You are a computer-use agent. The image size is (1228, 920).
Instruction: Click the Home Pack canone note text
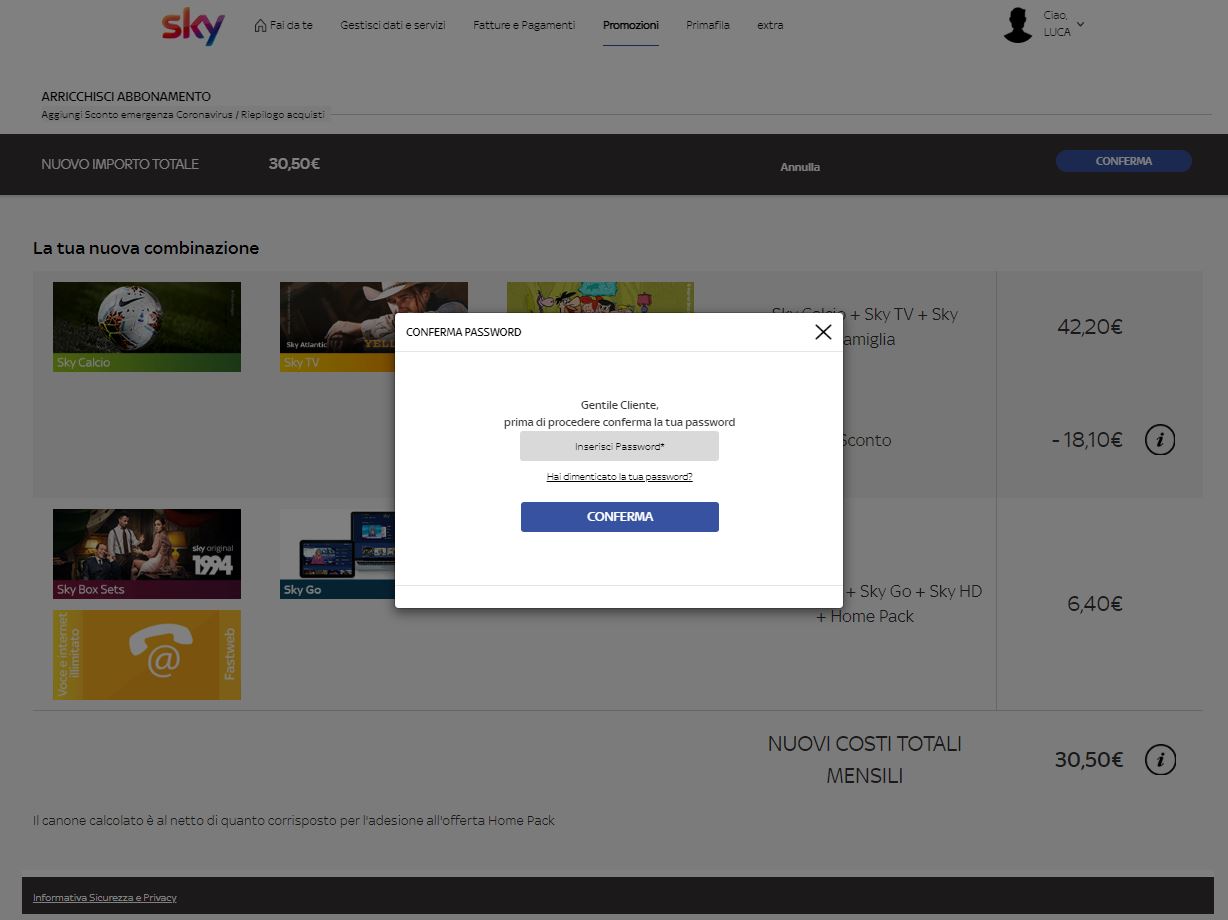click(294, 821)
